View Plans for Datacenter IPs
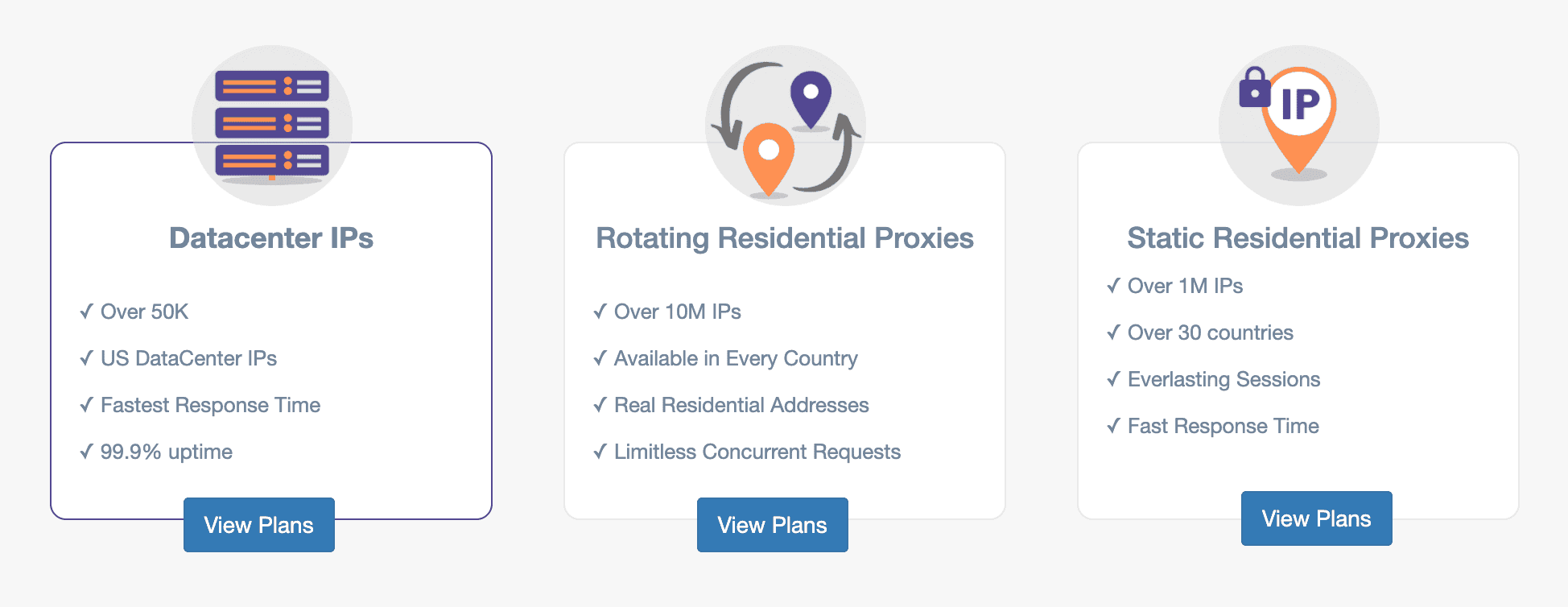This screenshot has width=1568, height=607. [259, 525]
